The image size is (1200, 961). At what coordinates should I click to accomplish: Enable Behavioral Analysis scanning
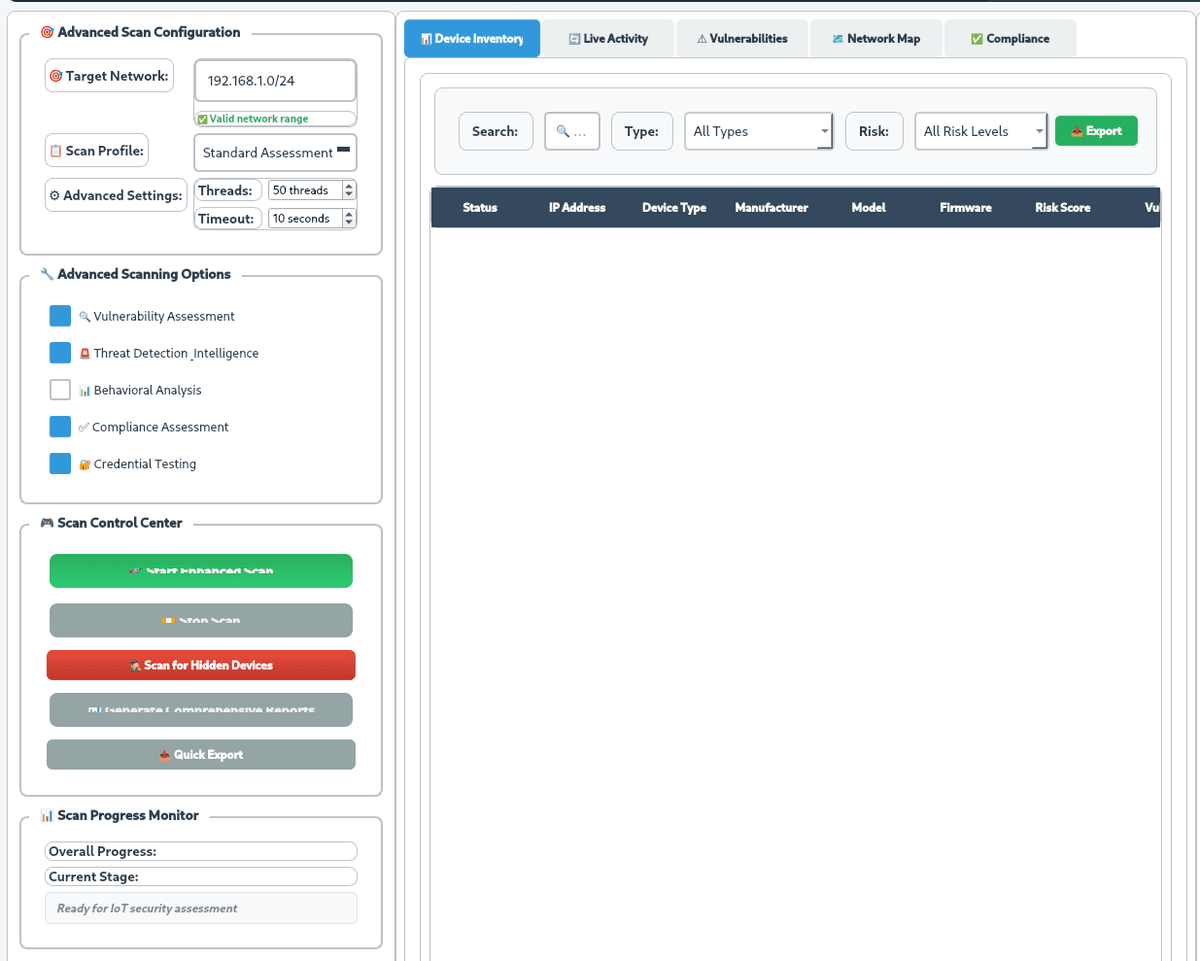point(60,389)
